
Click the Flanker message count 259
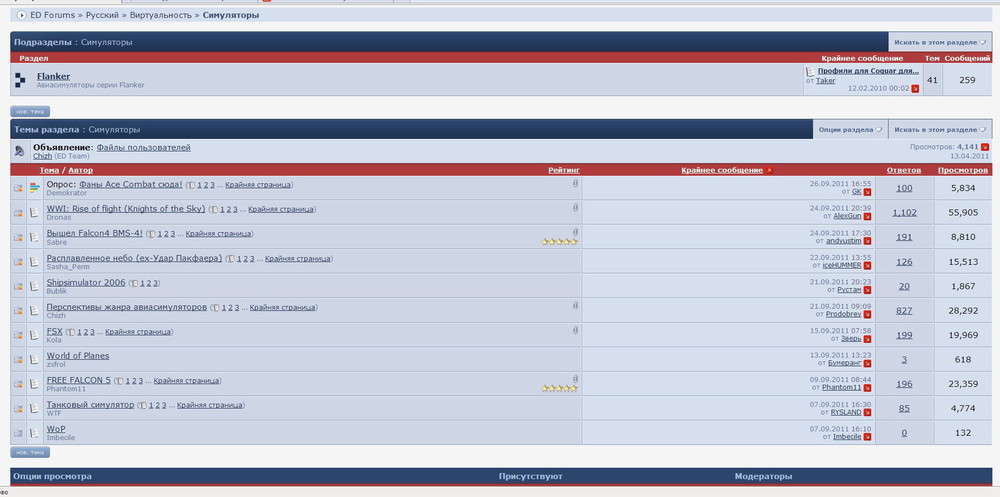967,80
